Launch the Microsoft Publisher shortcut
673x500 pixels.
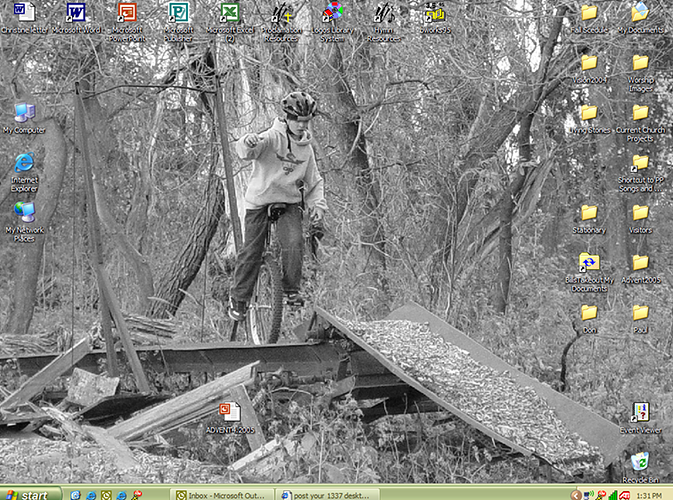pos(179,21)
